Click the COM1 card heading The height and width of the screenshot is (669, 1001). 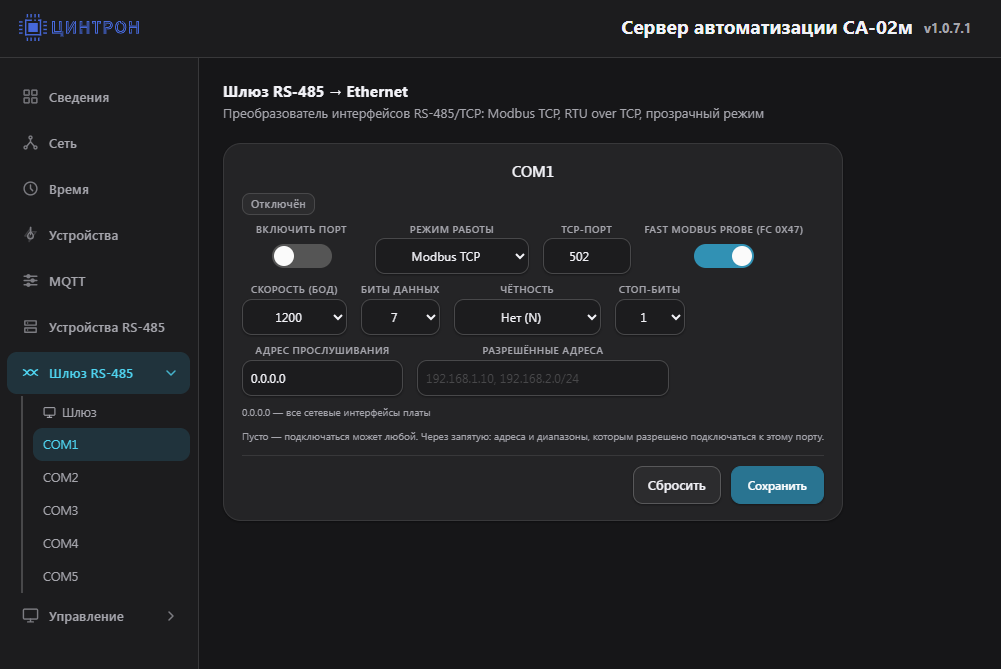pos(532,172)
